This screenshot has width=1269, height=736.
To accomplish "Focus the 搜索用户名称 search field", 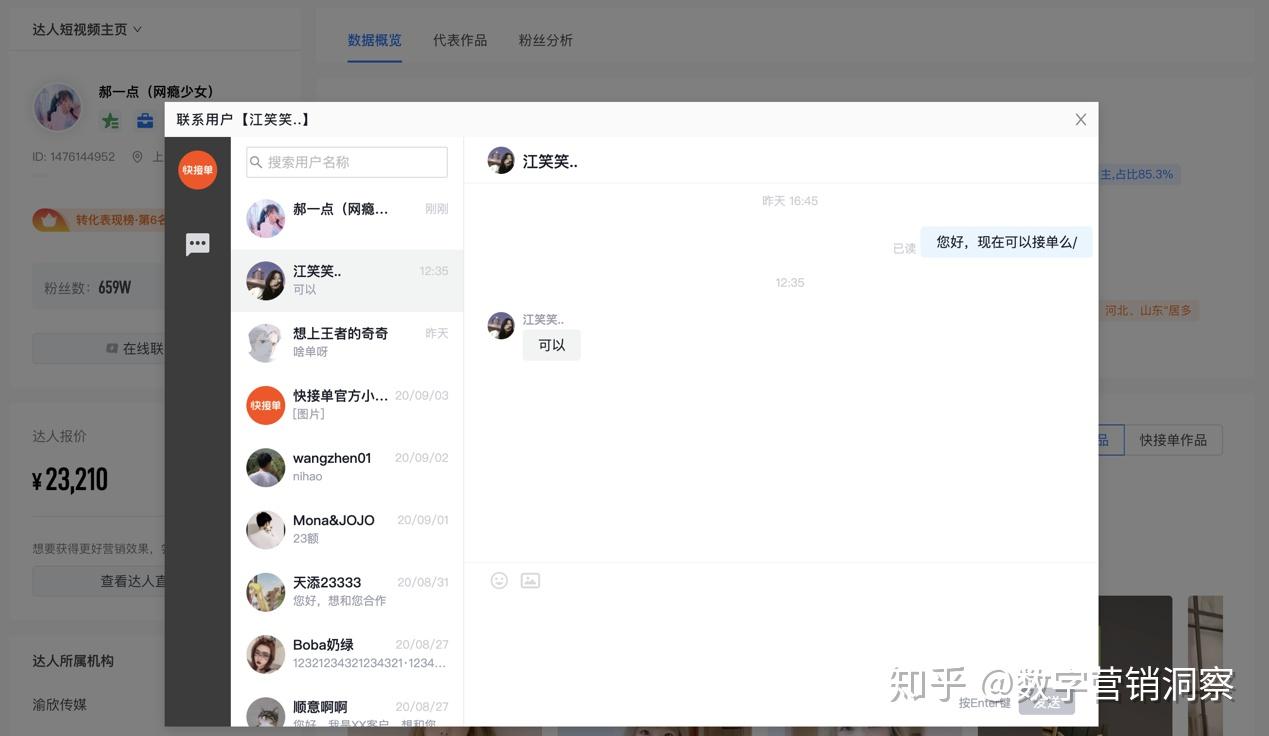I will (x=347, y=162).
